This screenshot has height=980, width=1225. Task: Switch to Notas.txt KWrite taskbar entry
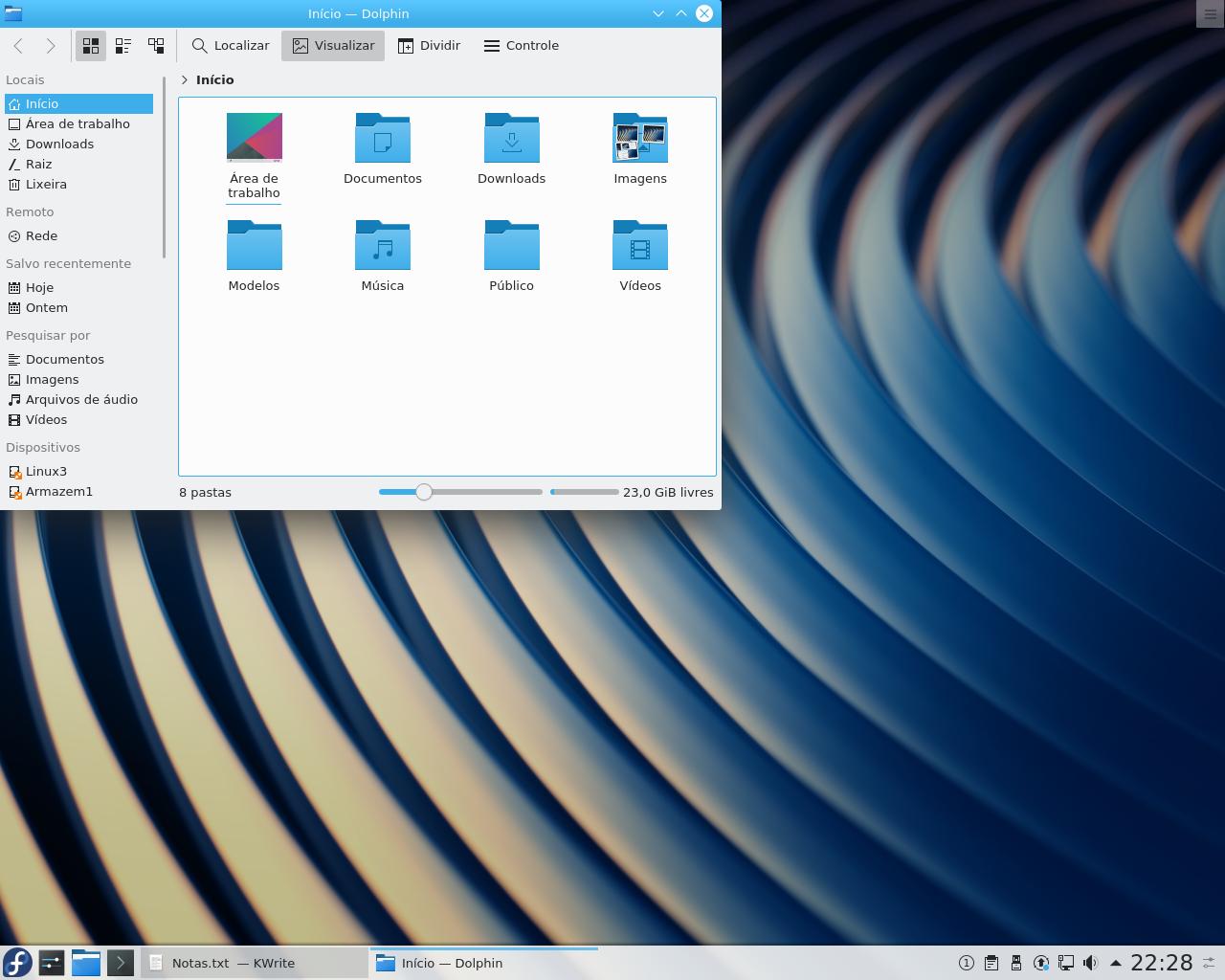point(254,963)
